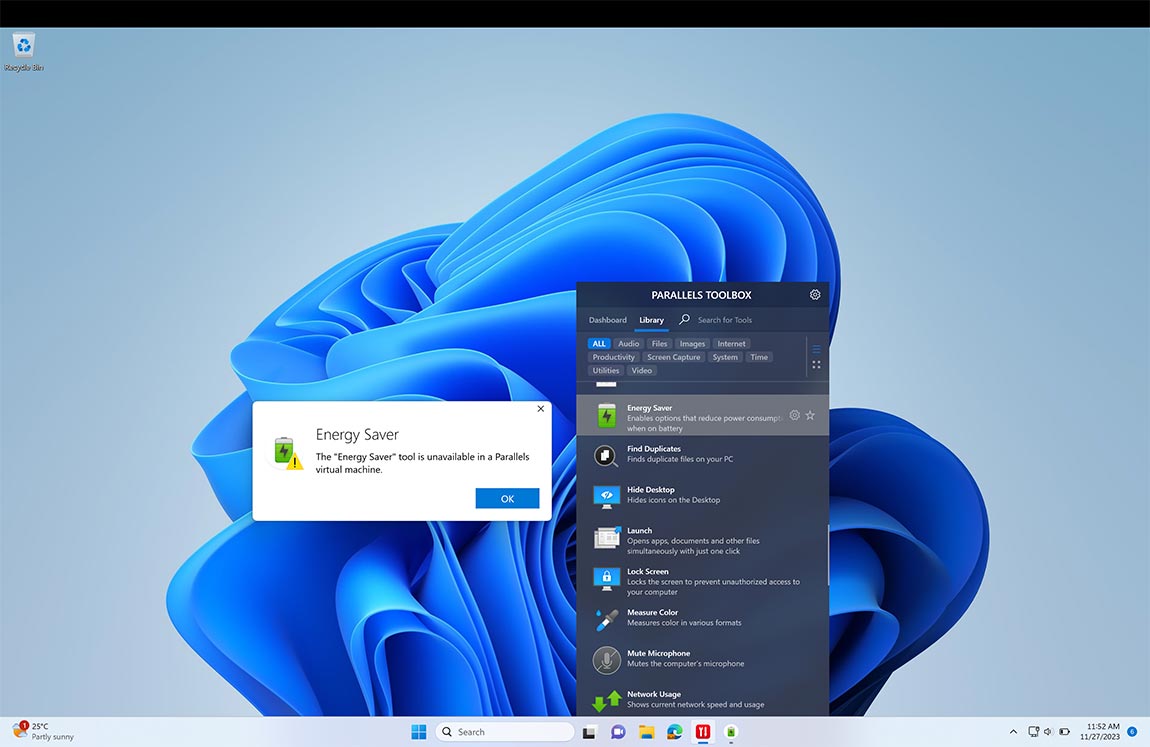Open Parallels Toolbox settings gear
The image size is (1150, 747).
point(814,294)
